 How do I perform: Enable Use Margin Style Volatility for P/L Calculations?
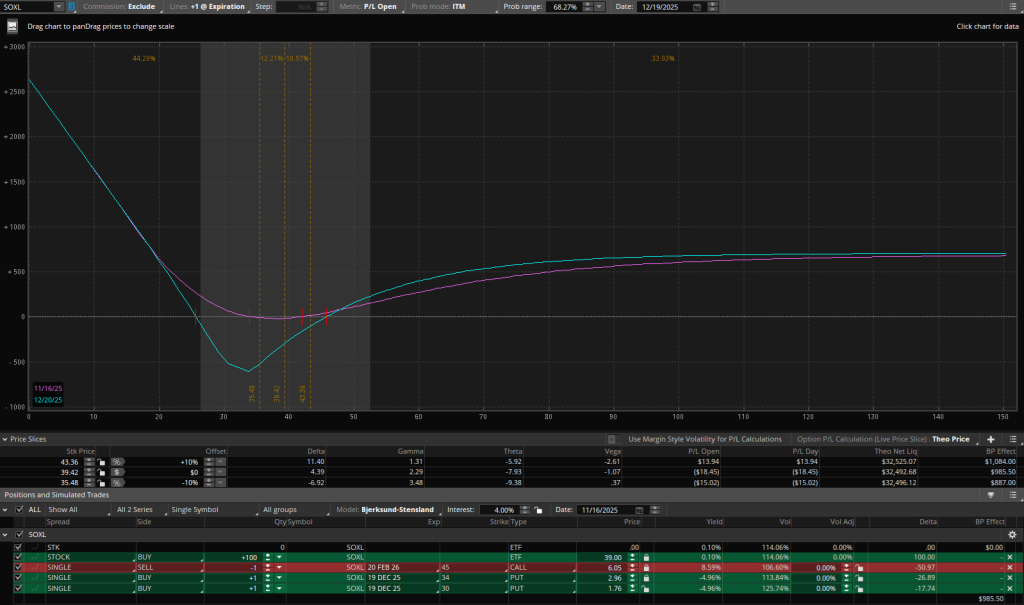point(611,438)
